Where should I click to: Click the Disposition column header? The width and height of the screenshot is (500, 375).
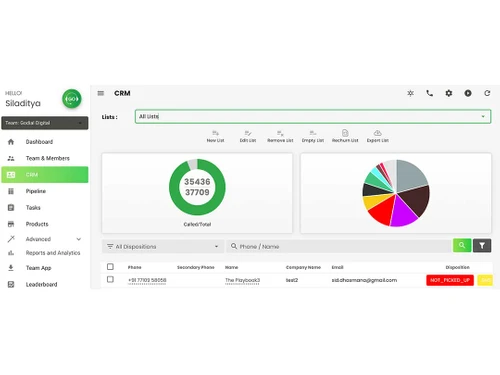click(x=458, y=267)
